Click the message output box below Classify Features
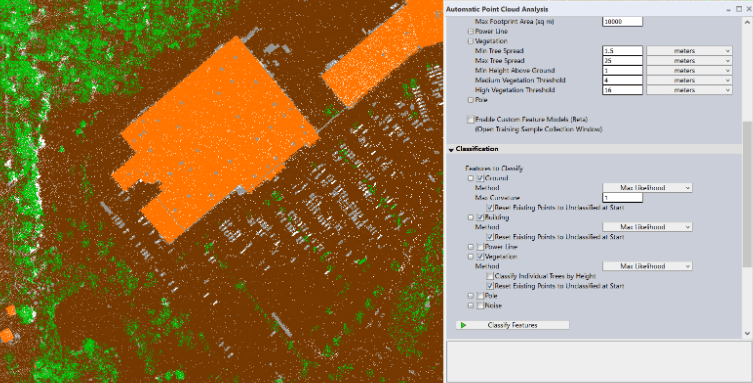Image resolution: width=753 pixels, height=383 pixels. pos(598,362)
